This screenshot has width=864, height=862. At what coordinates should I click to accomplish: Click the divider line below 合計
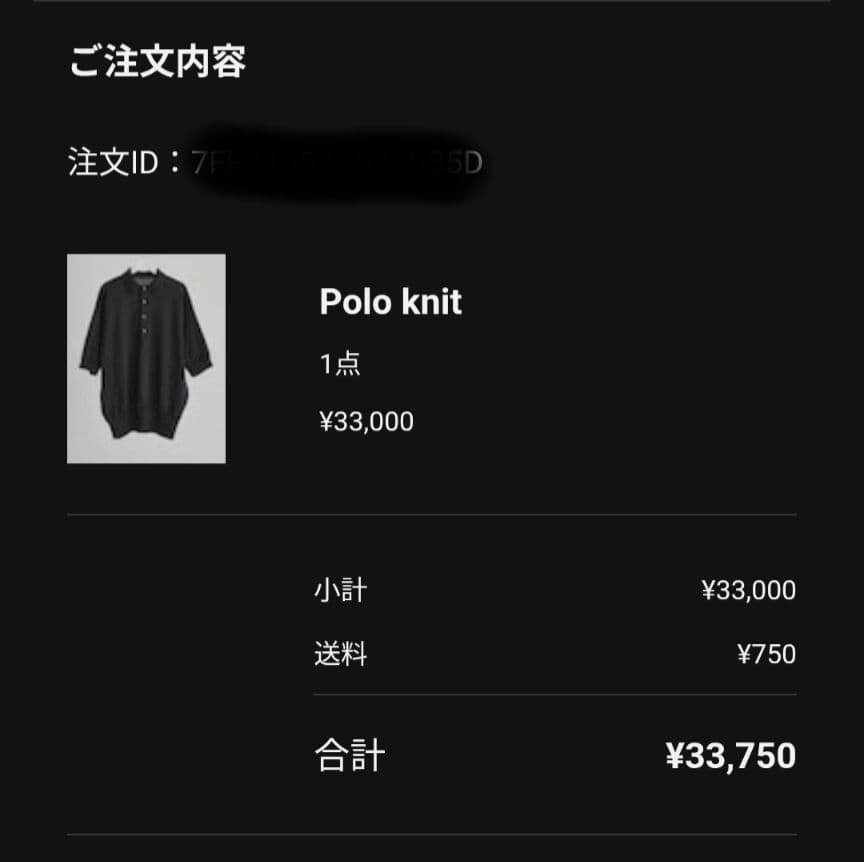pyautogui.click(x=432, y=834)
